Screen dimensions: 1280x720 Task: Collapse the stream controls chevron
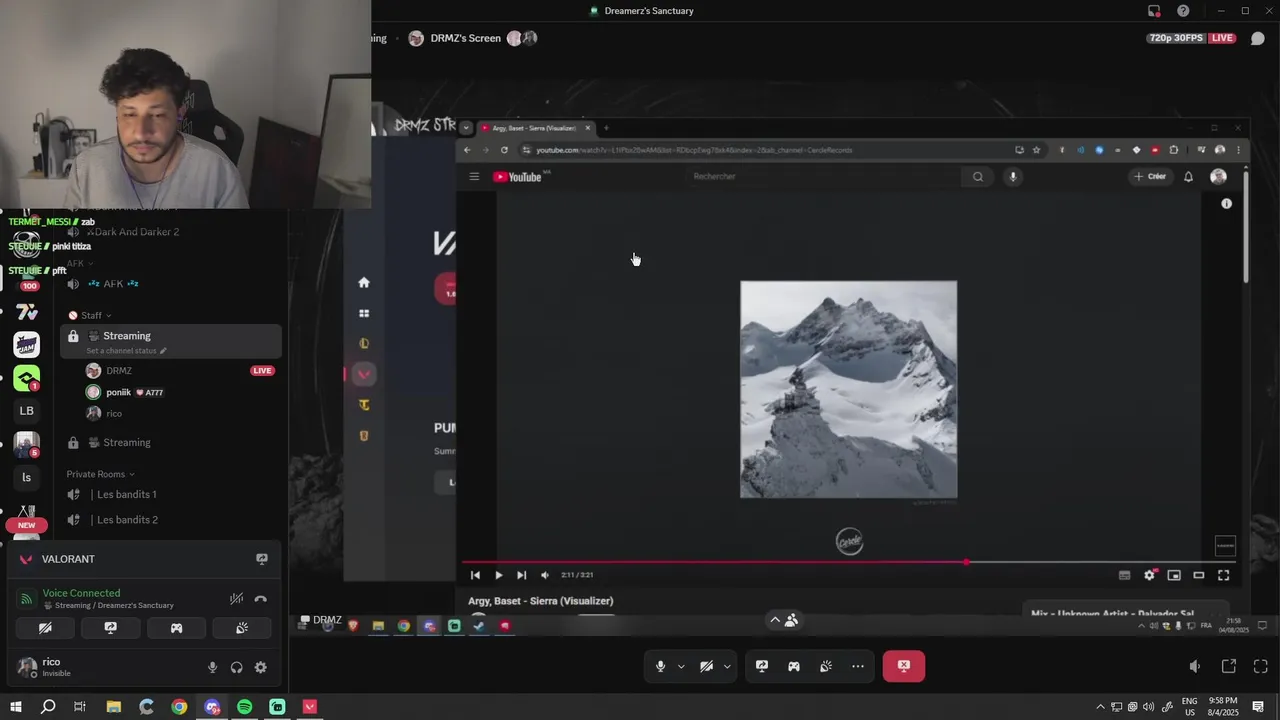(x=775, y=620)
